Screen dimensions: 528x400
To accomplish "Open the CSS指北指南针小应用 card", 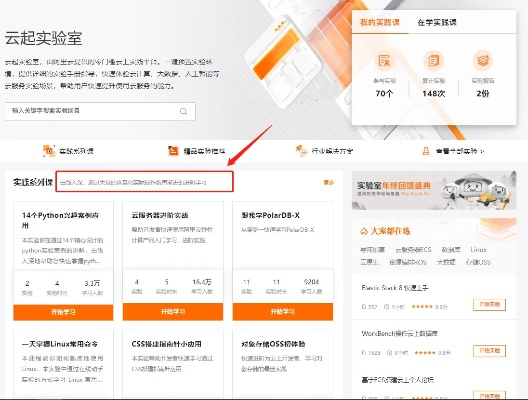I will point(166,344).
